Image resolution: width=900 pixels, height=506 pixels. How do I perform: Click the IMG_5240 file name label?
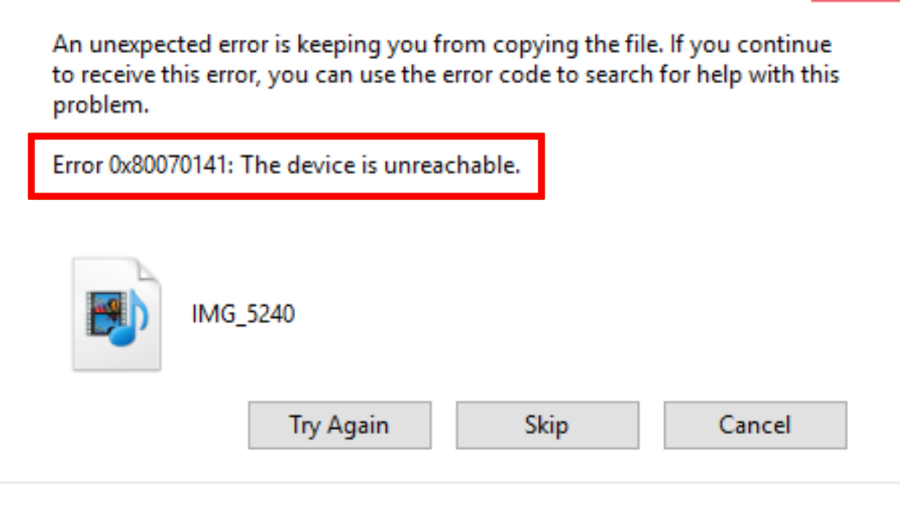243,314
